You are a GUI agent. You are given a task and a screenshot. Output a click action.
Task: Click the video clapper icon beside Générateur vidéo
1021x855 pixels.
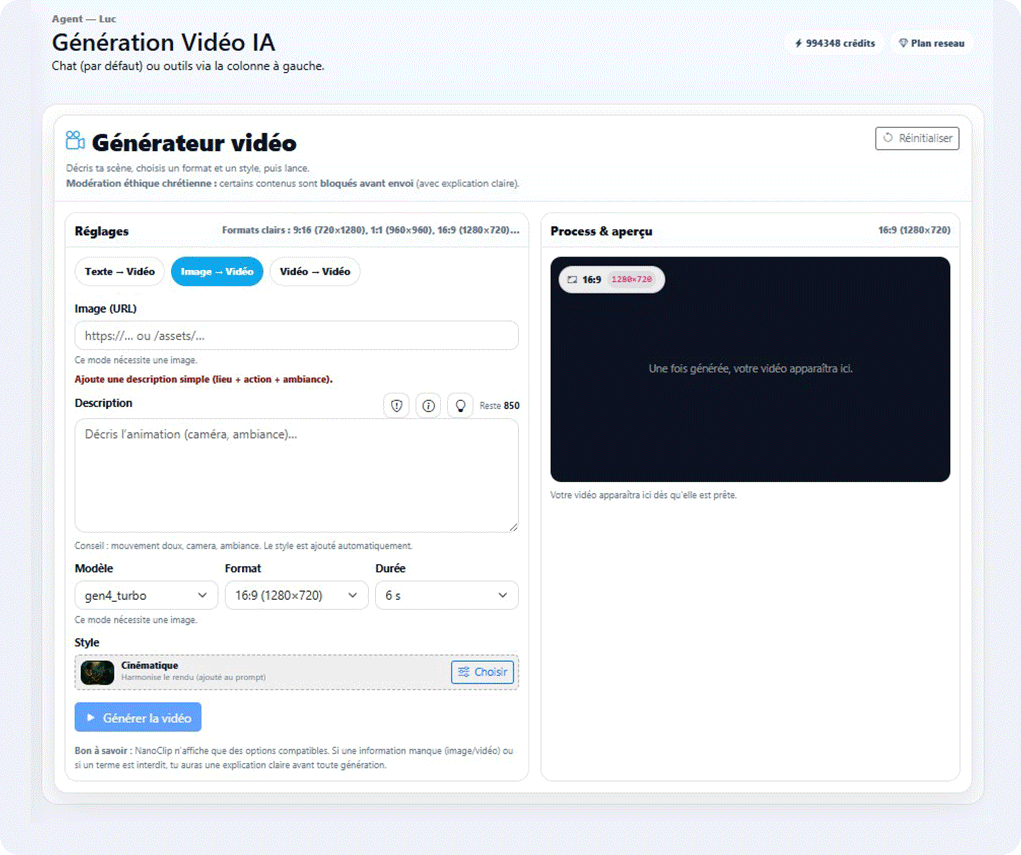pyautogui.click(x=73, y=141)
